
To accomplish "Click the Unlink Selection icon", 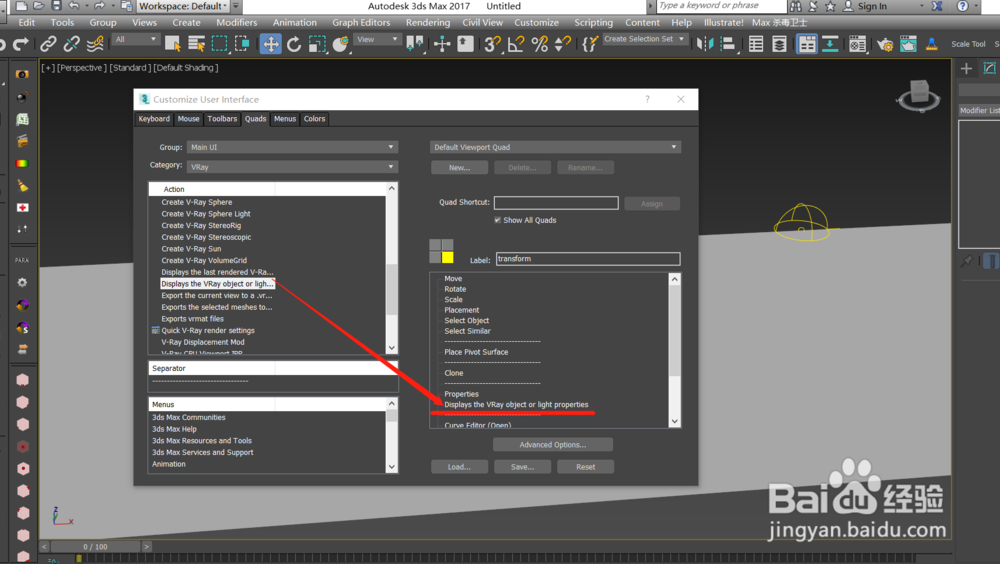I will [71, 44].
